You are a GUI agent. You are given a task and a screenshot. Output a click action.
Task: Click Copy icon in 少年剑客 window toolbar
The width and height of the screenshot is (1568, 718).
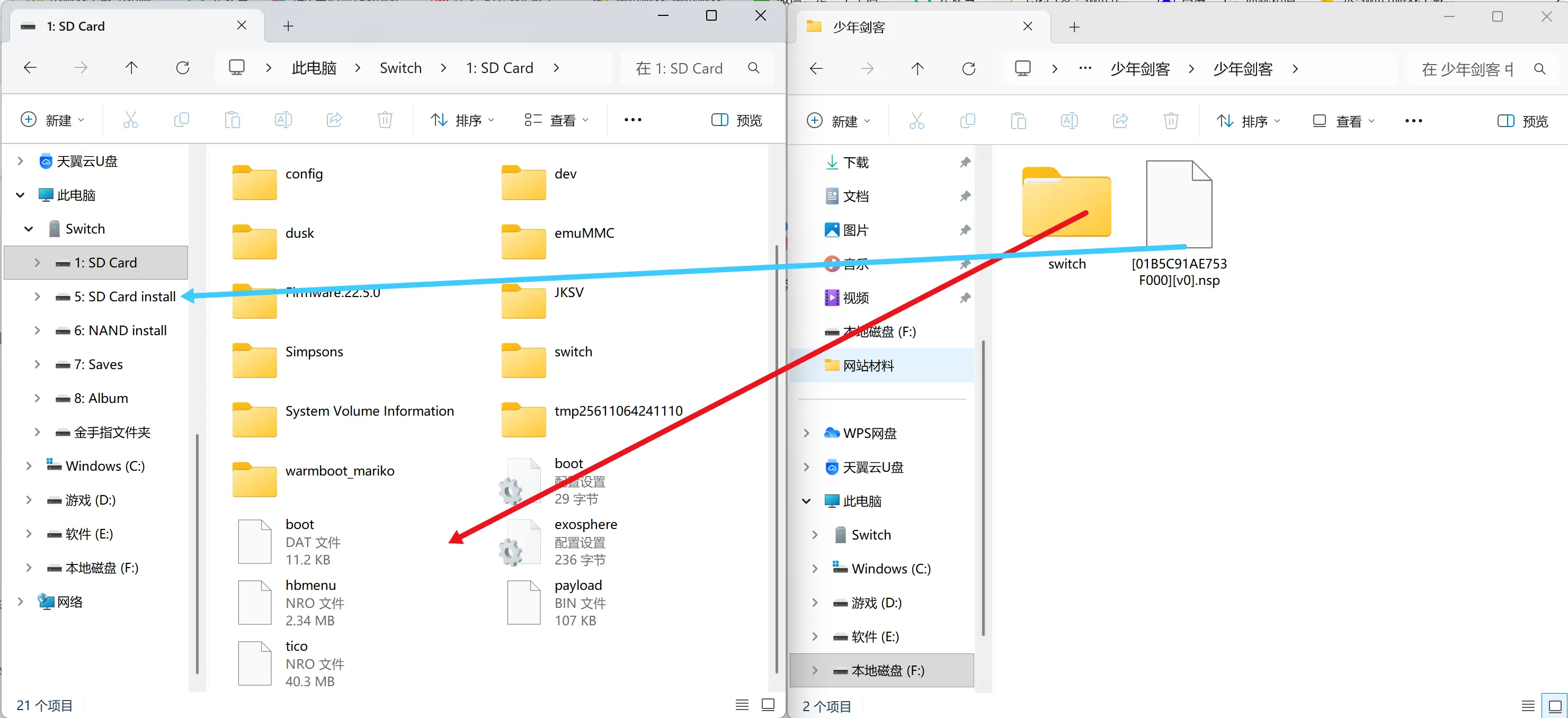(x=967, y=121)
